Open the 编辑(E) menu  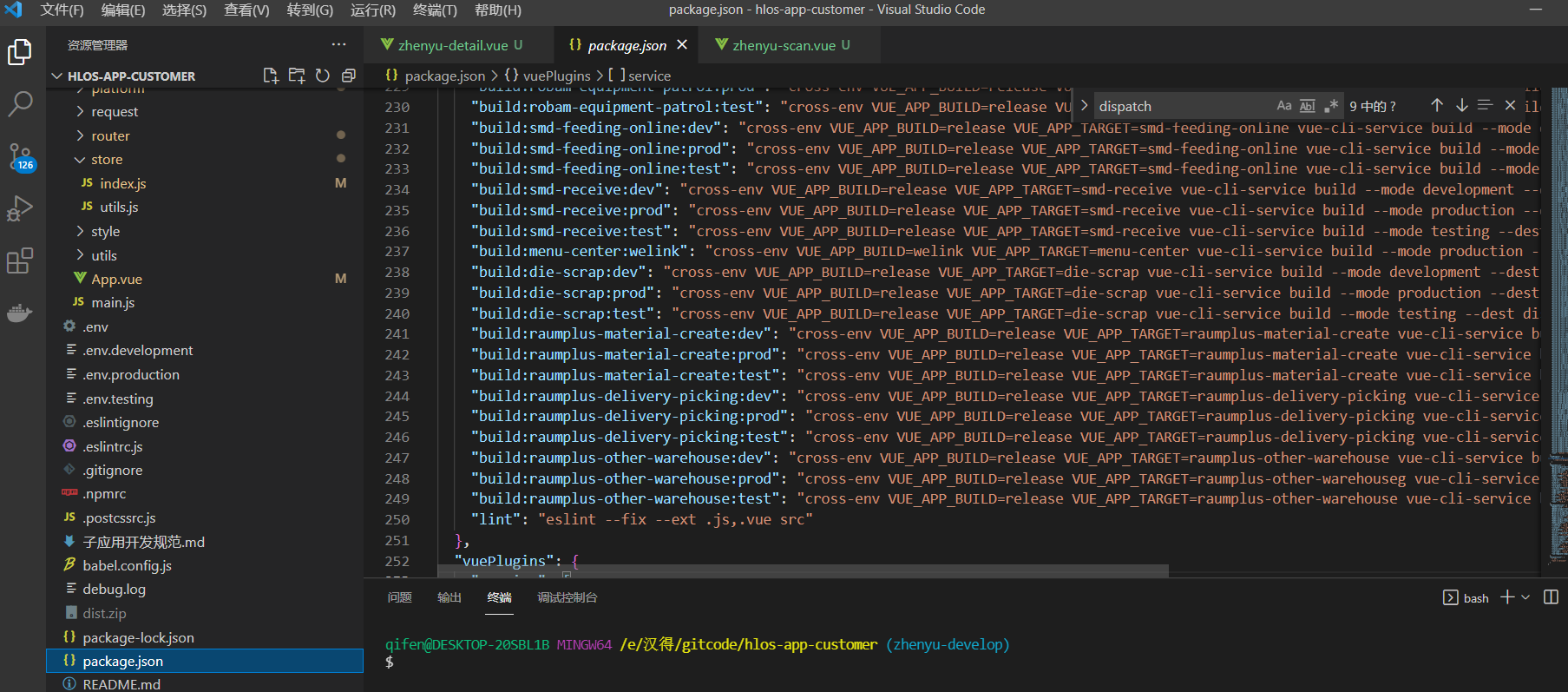123,10
